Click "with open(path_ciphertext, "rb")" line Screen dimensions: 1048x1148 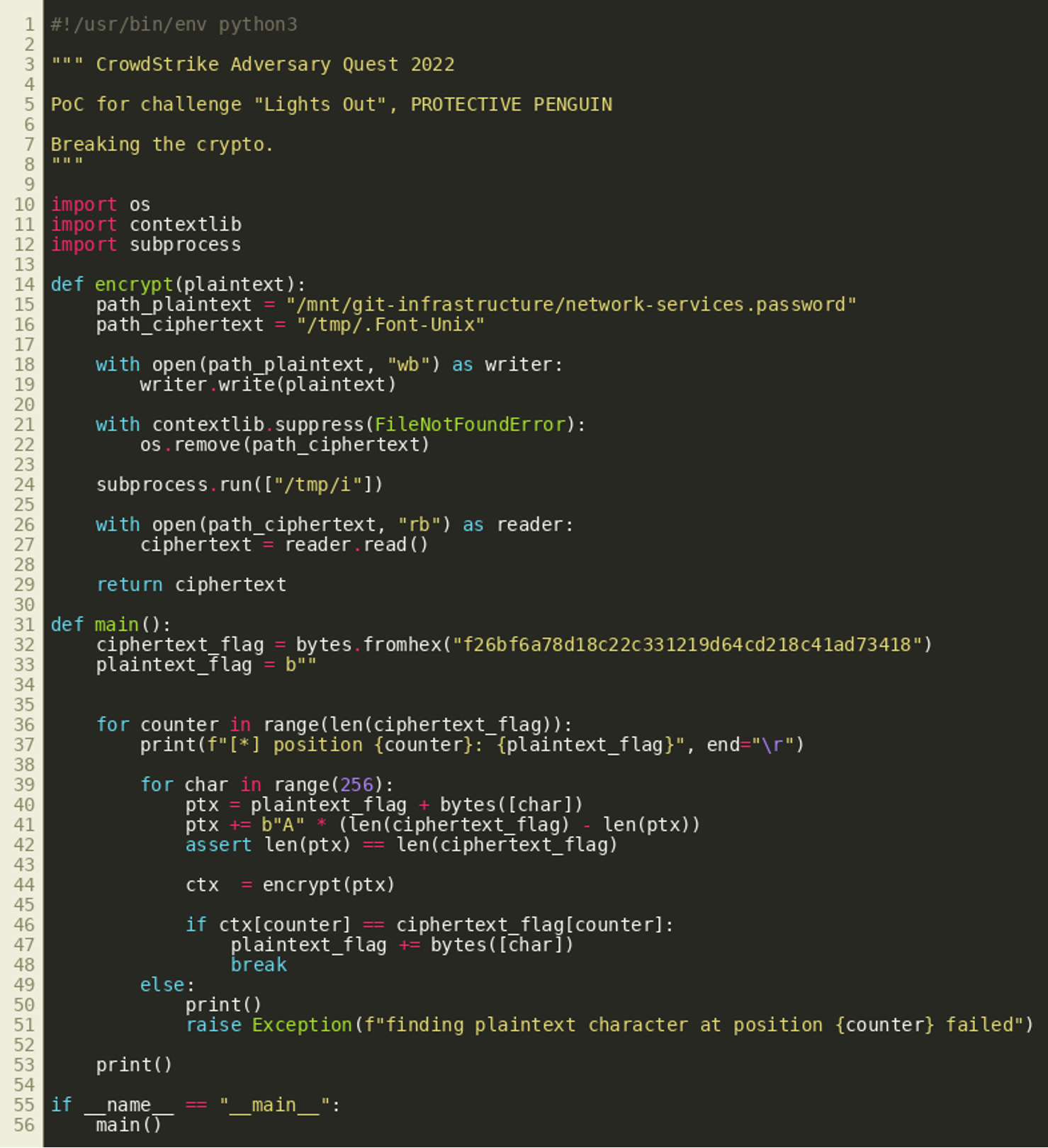[334, 525]
